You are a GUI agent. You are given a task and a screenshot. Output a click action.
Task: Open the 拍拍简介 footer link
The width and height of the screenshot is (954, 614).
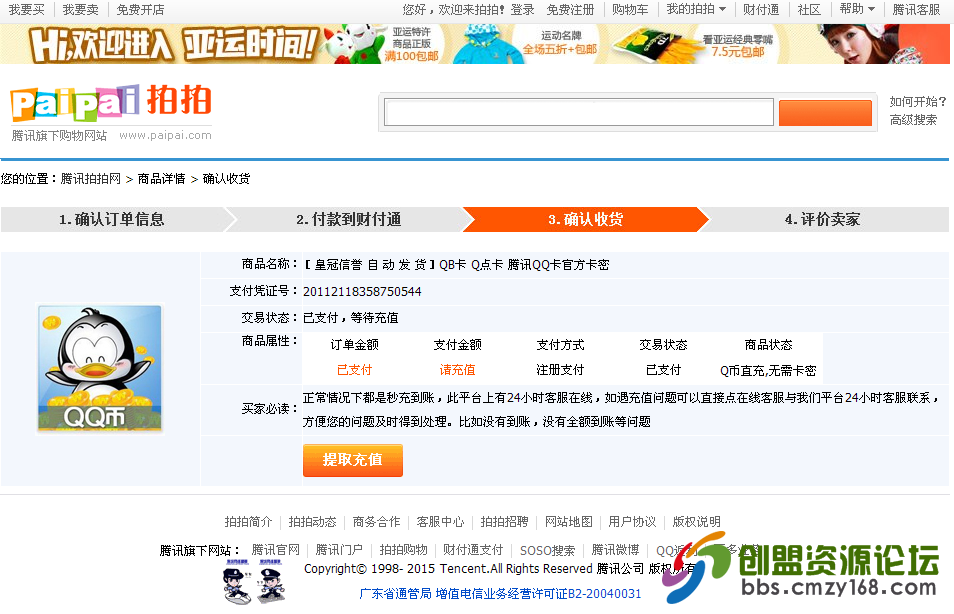click(x=248, y=522)
